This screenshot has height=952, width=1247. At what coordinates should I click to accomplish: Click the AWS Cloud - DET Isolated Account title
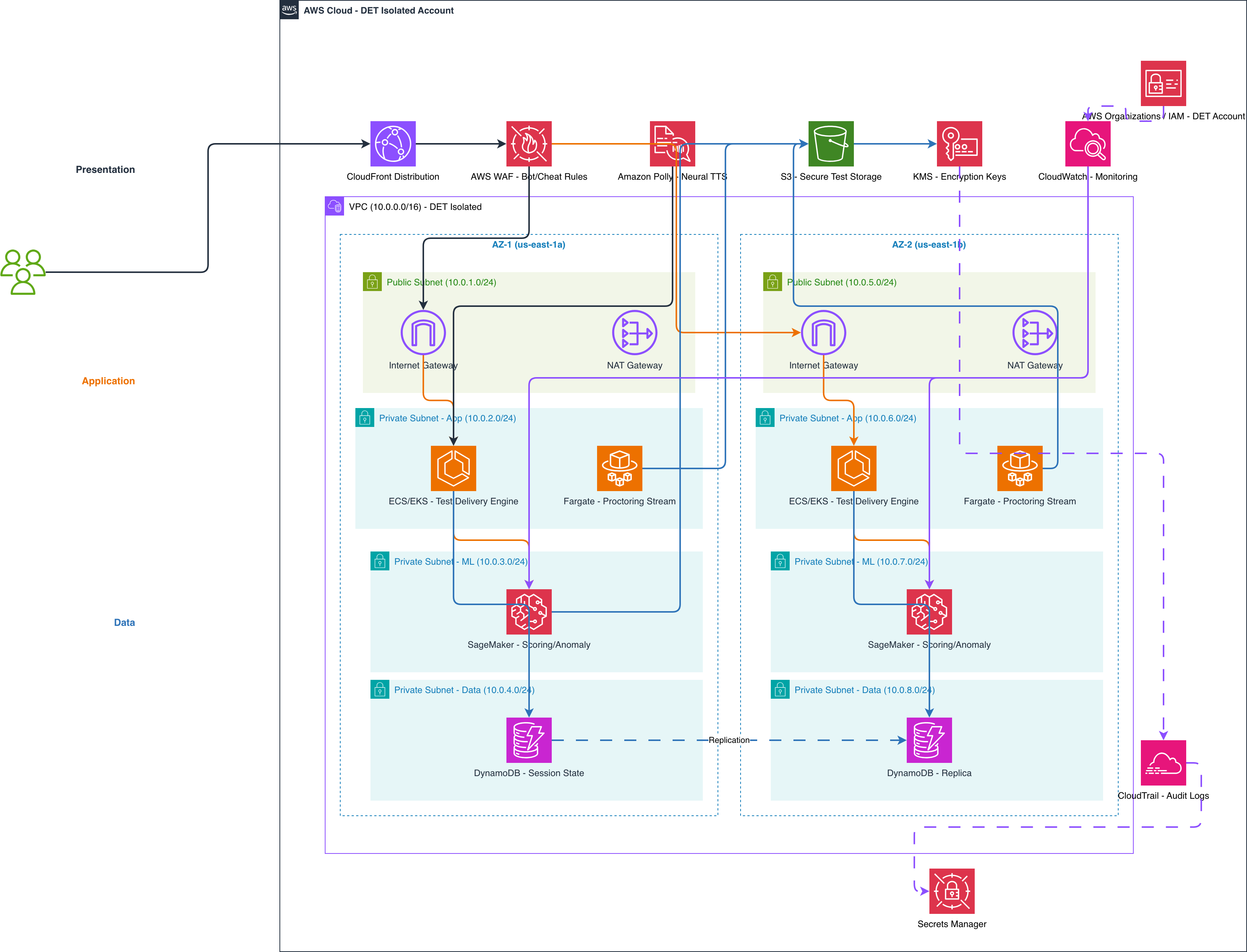click(x=379, y=10)
